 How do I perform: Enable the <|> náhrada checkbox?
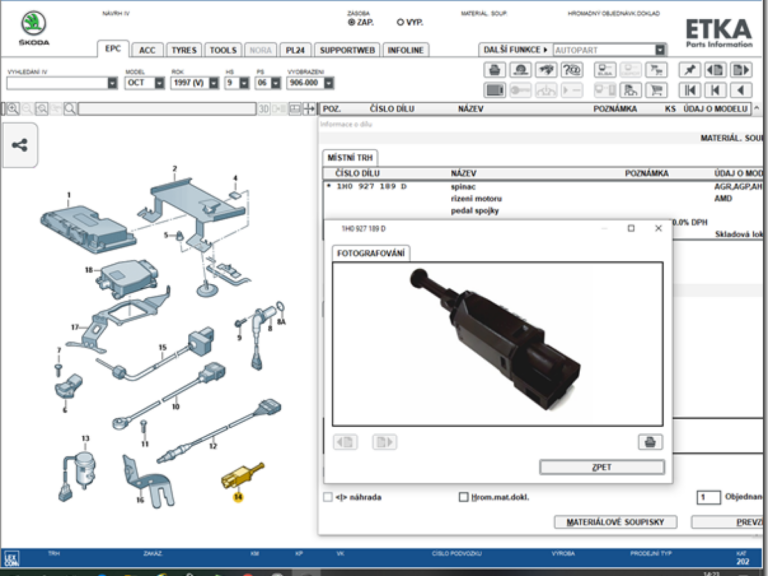[328, 497]
